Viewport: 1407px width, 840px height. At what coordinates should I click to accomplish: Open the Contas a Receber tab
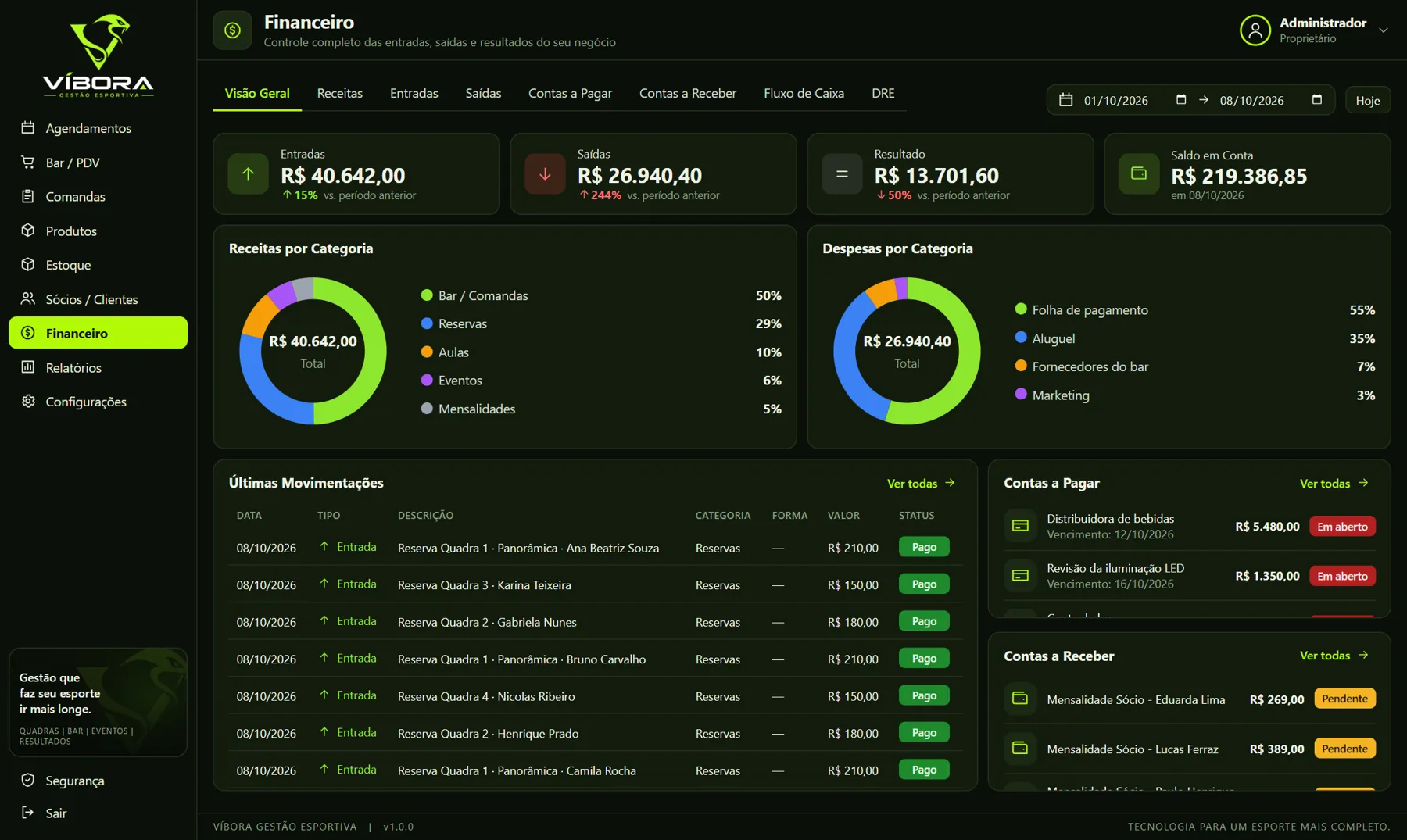(688, 93)
